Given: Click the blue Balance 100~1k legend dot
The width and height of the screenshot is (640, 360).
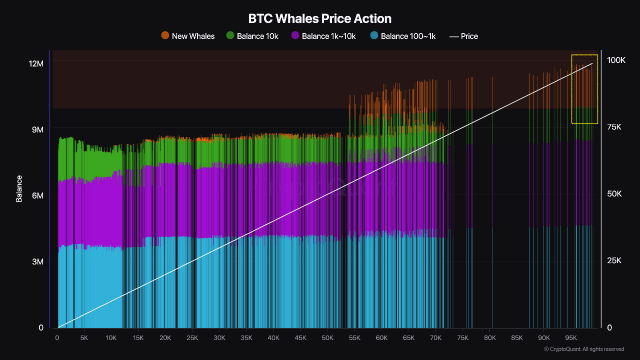Looking at the screenshot, I should pyautogui.click(x=374, y=36).
